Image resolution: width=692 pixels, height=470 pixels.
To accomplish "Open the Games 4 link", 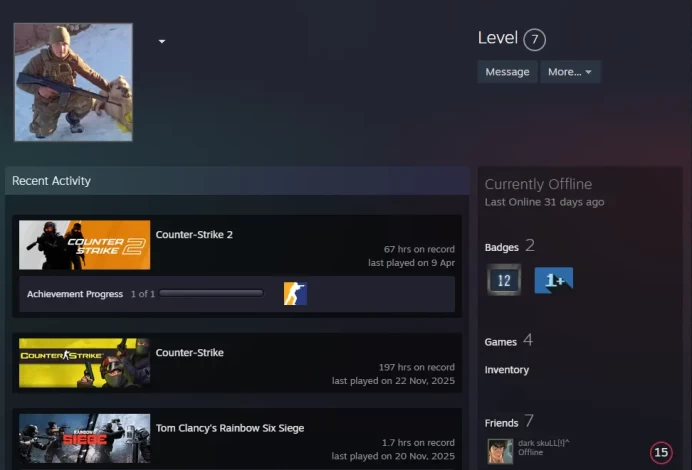I will 508,341.
